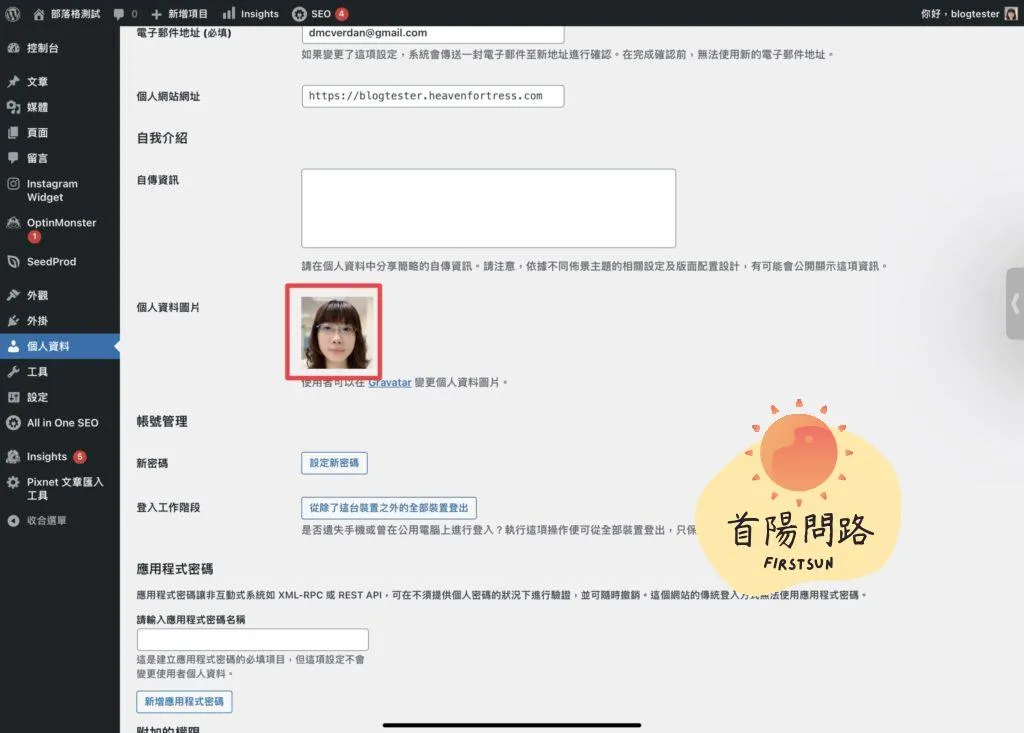Image resolution: width=1024 pixels, height=733 pixels.
Task: Click the user avatar in the top-right corner
Action: [1010, 14]
